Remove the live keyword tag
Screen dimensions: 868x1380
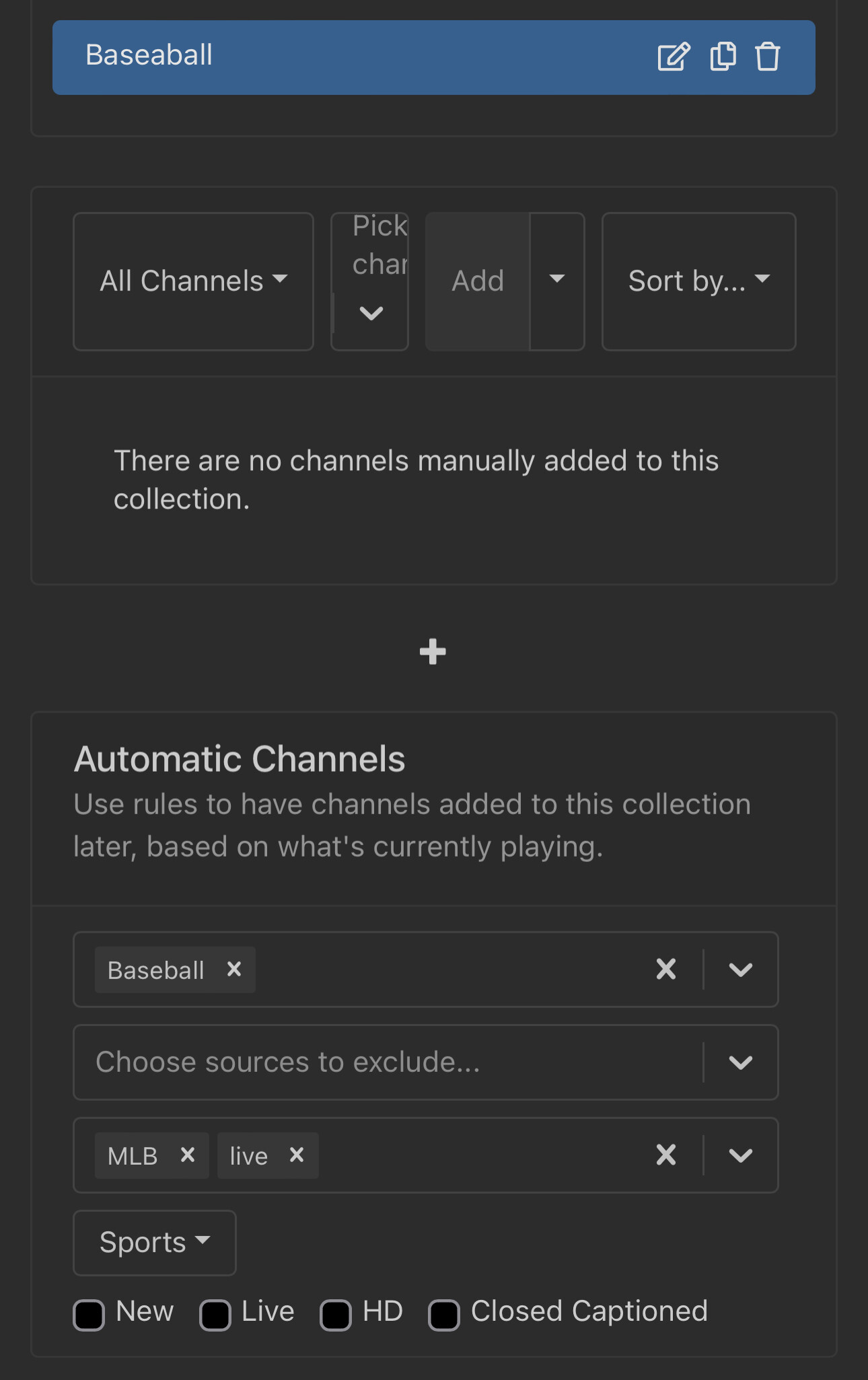tap(297, 1155)
